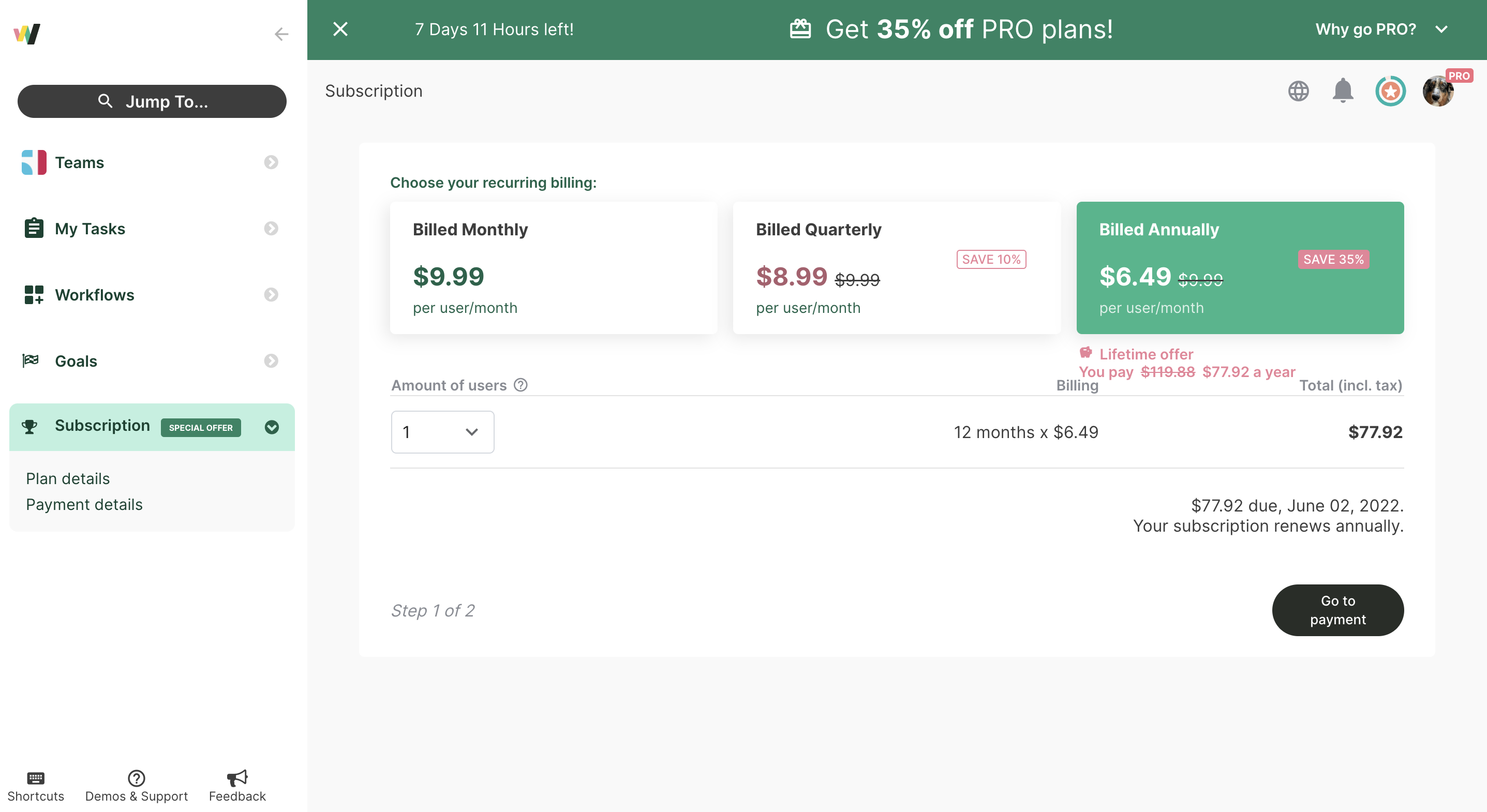
Task: Open the language globe icon
Action: click(1298, 91)
